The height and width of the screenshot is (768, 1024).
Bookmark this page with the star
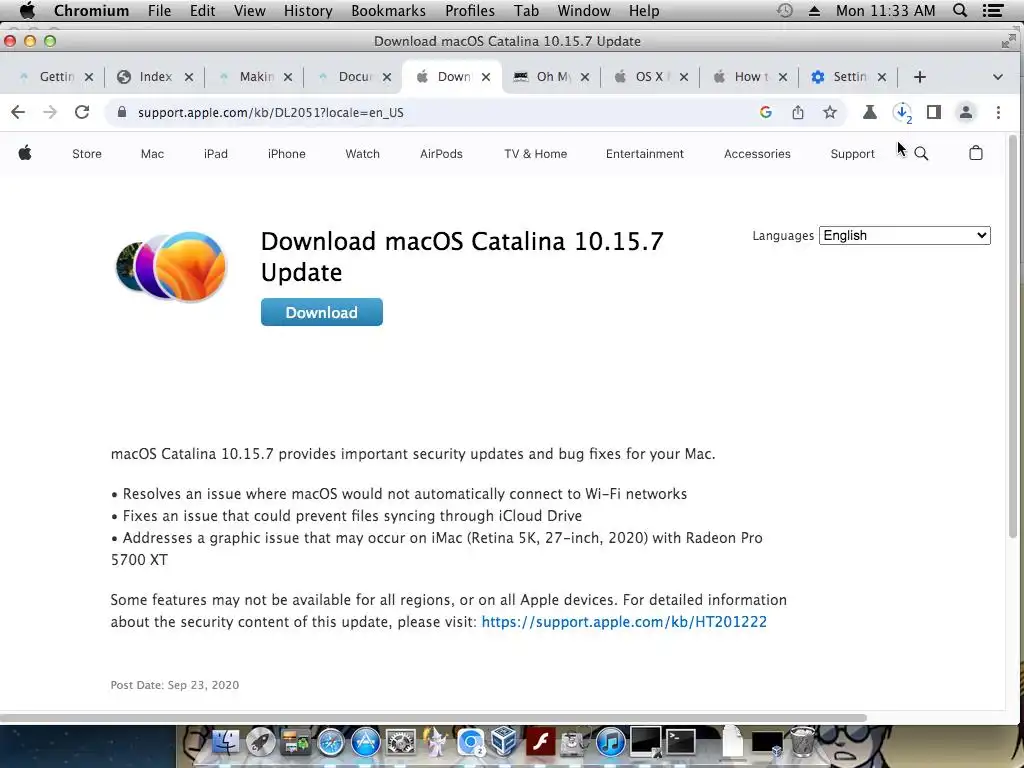(829, 112)
